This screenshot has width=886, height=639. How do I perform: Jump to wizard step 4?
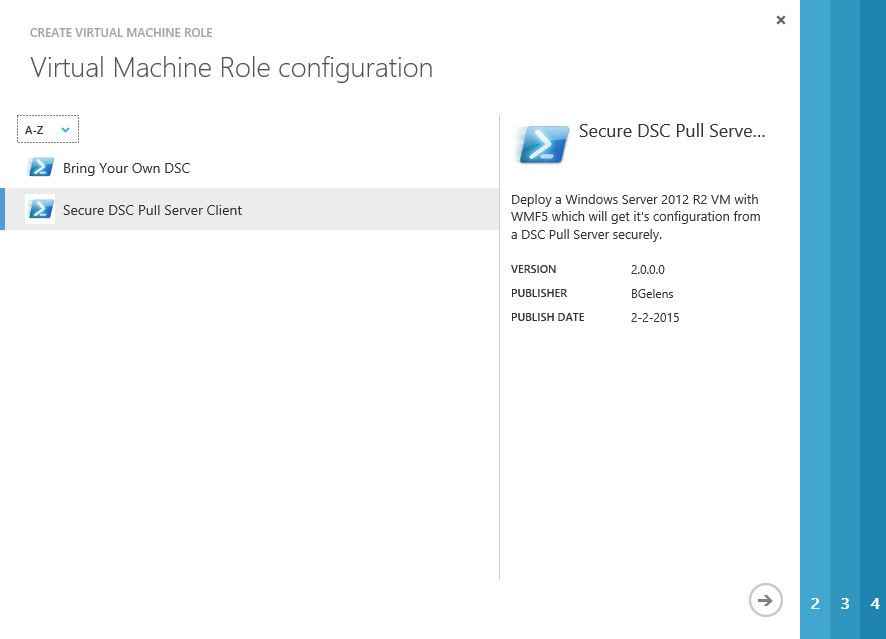(x=875, y=604)
